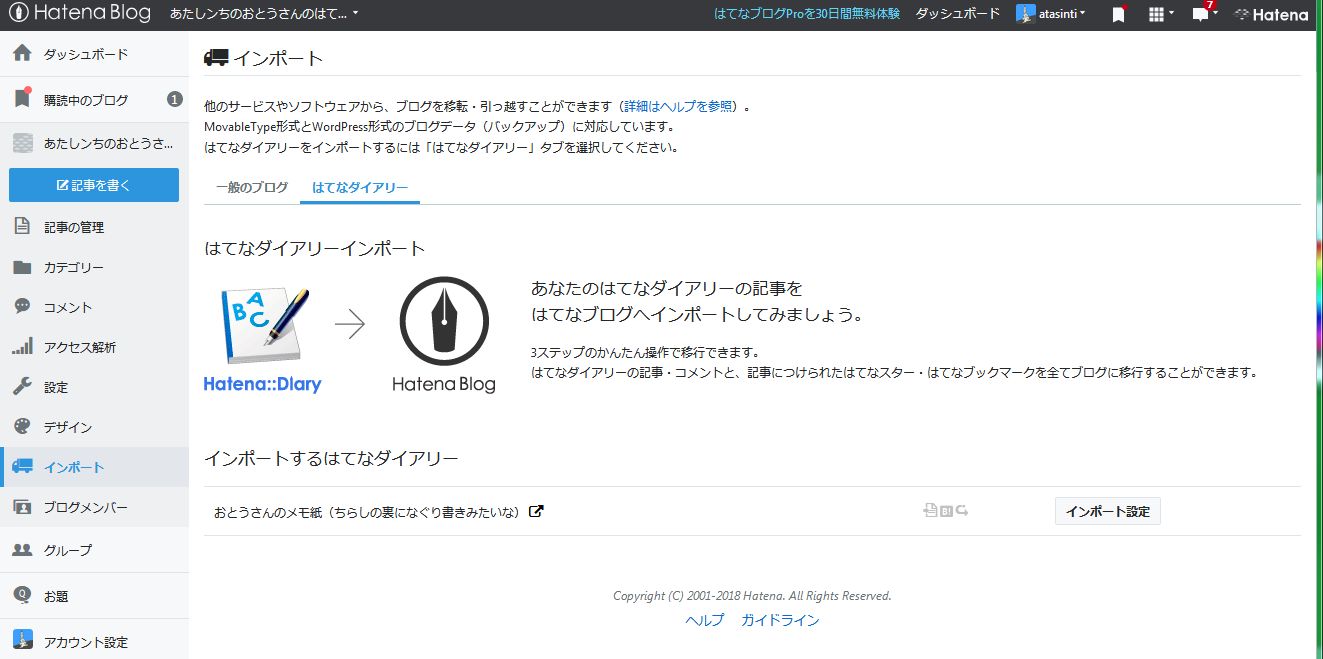Click the wrench icon beside 設定
The height and width of the screenshot is (659, 1323).
(x=22, y=386)
